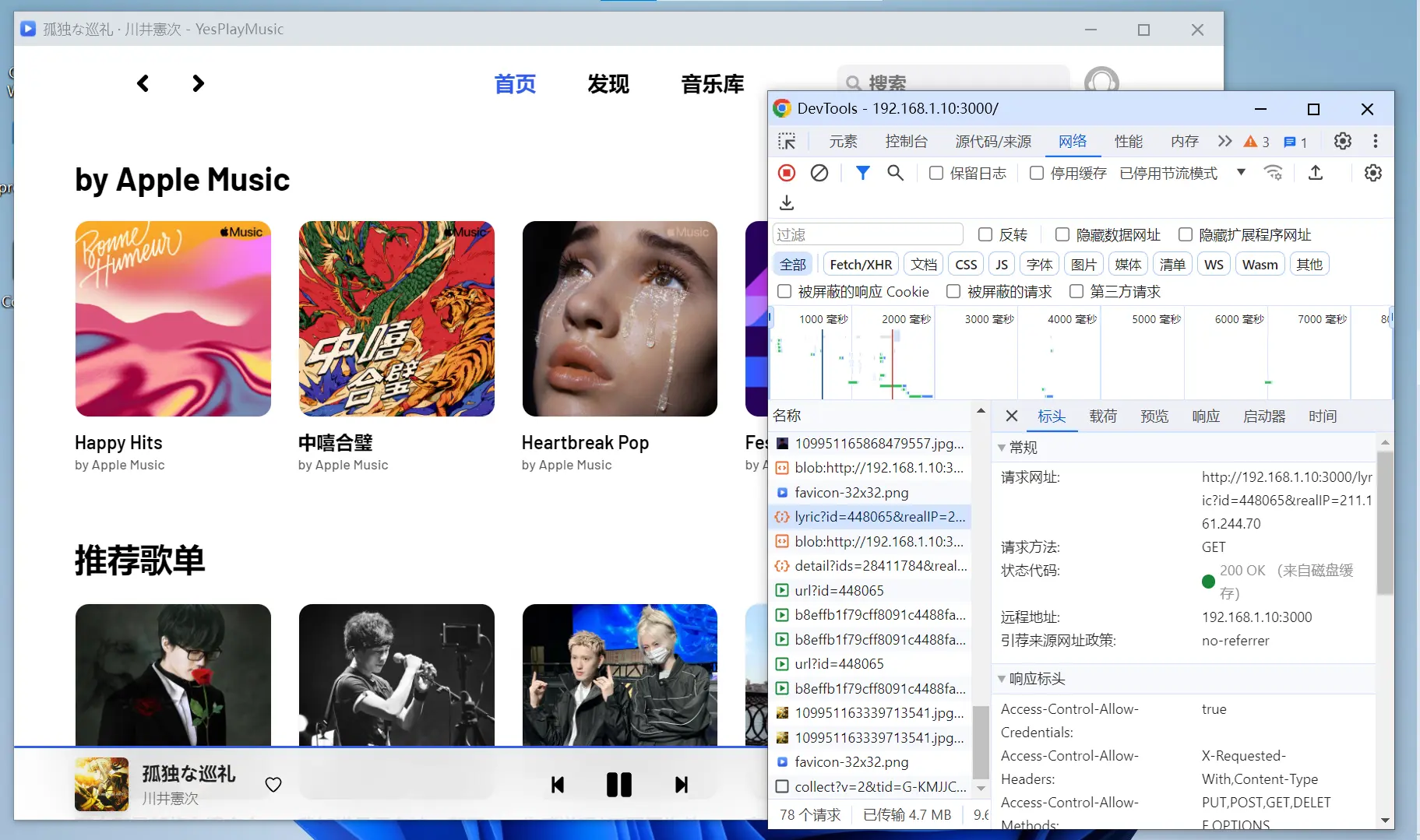Screen dimensions: 1420x840
Task: Select the detail?ids=28411784 request row
Action: pyautogui.click(x=871, y=566)
